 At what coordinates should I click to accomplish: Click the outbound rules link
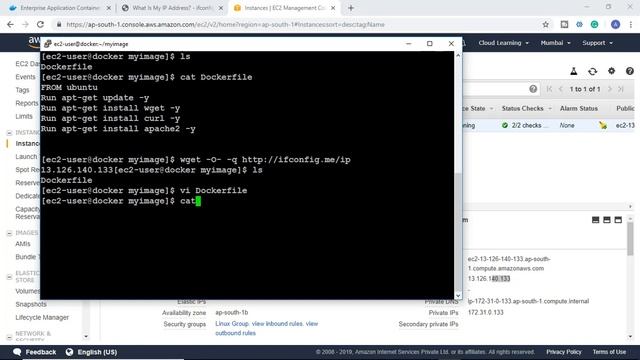(235, 333)
